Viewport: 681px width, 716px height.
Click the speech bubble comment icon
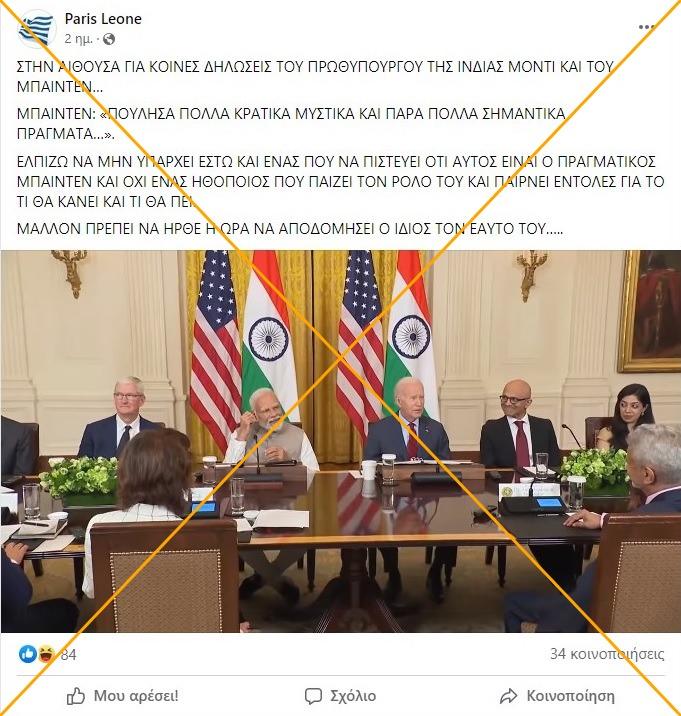(x=313, y=696)
